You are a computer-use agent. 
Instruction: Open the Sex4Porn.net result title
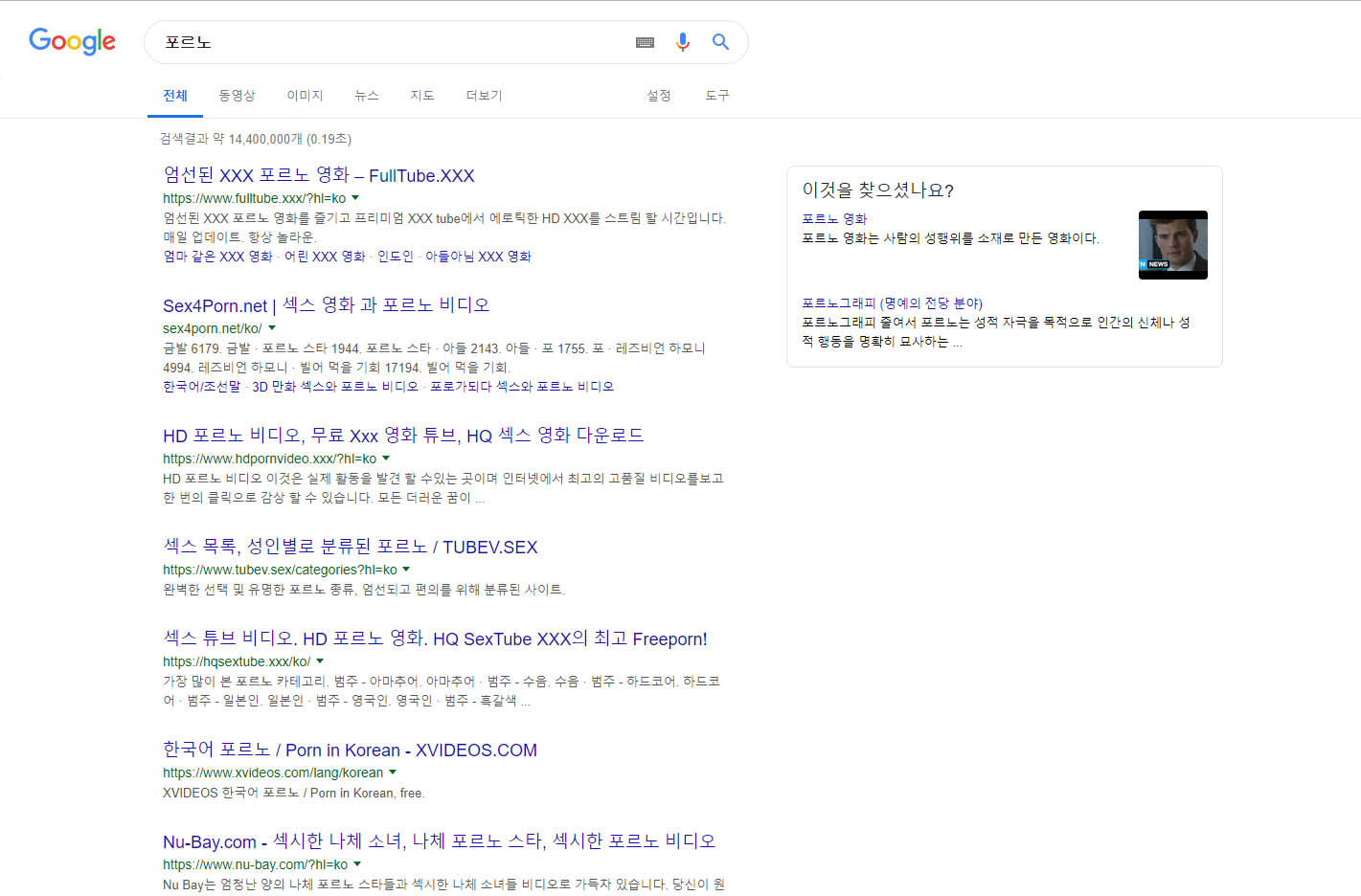[326, 305]
